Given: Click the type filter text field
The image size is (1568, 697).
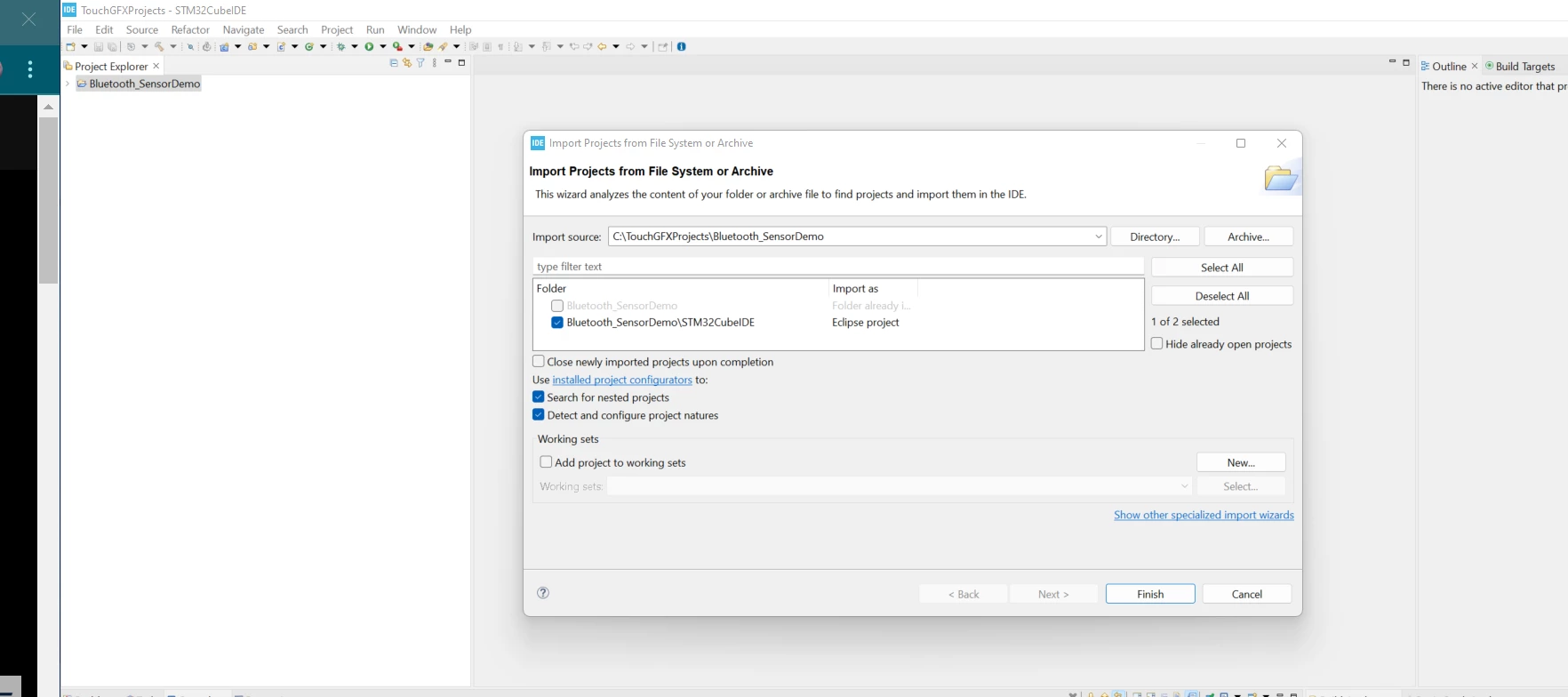Looking at the screenshot, I should coord(838,267).
